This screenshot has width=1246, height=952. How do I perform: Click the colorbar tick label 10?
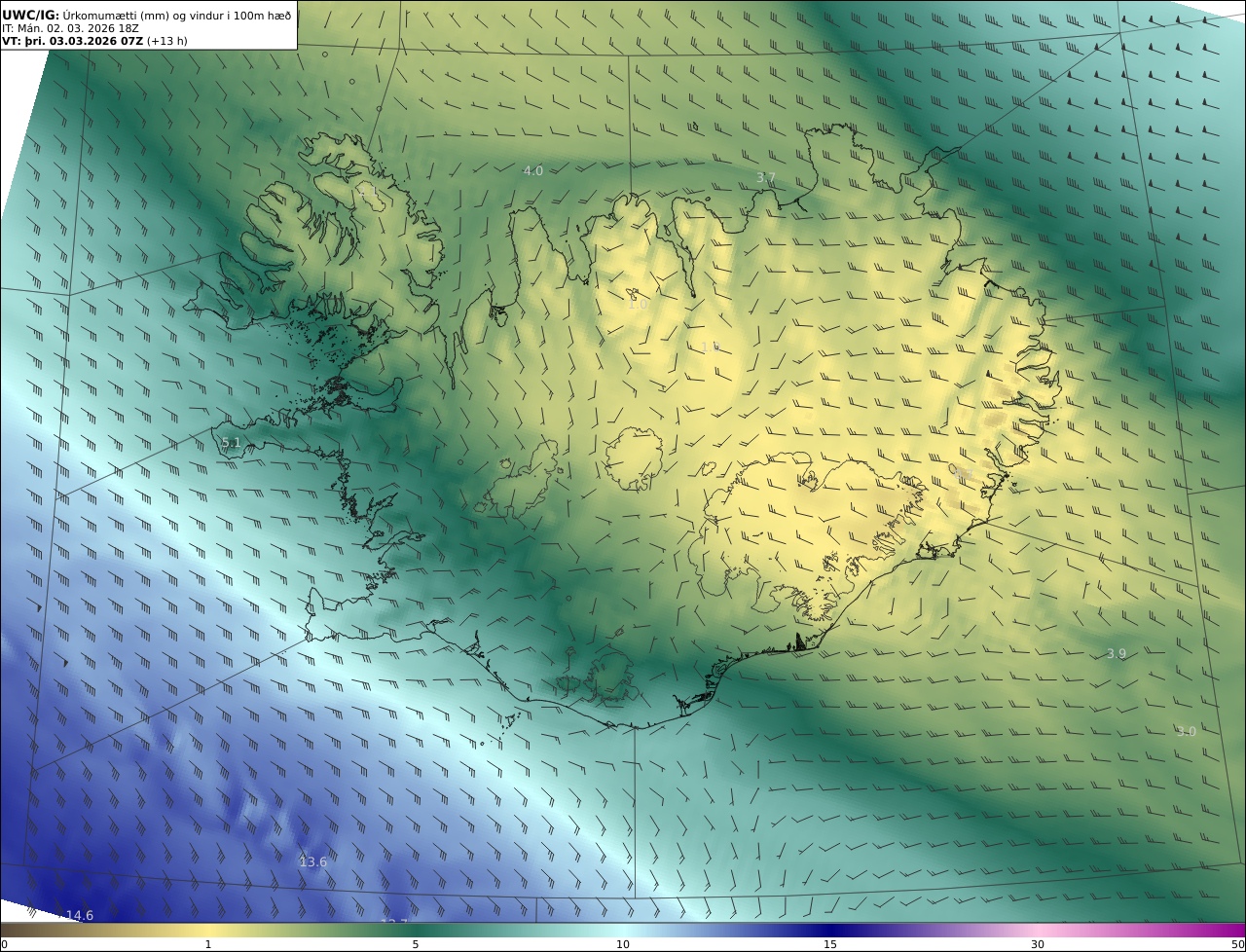(623, 944)
